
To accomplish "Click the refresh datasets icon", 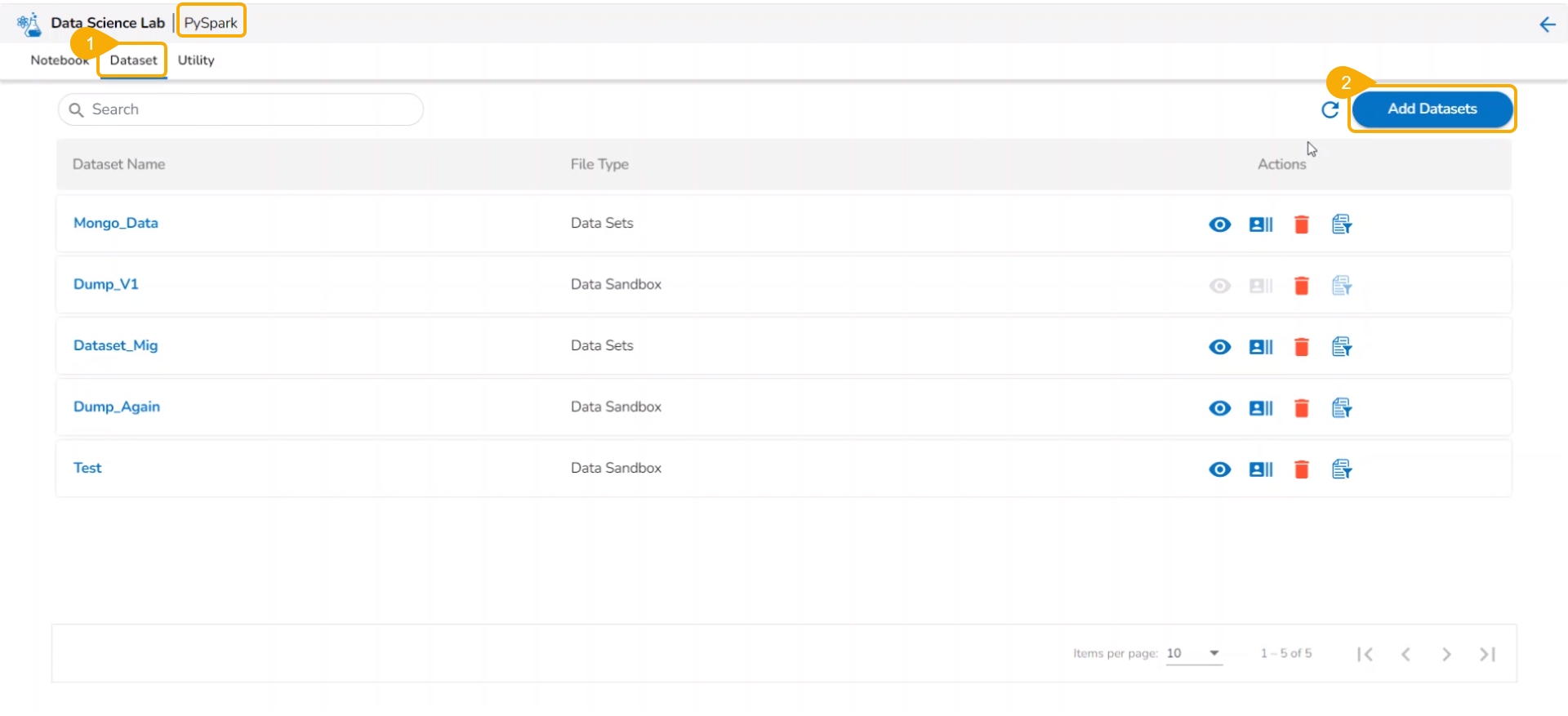I will (1330, 109).
